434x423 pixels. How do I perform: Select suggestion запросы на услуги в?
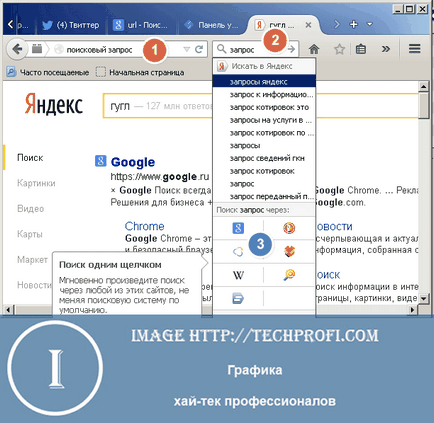click(x=264, y=120)
